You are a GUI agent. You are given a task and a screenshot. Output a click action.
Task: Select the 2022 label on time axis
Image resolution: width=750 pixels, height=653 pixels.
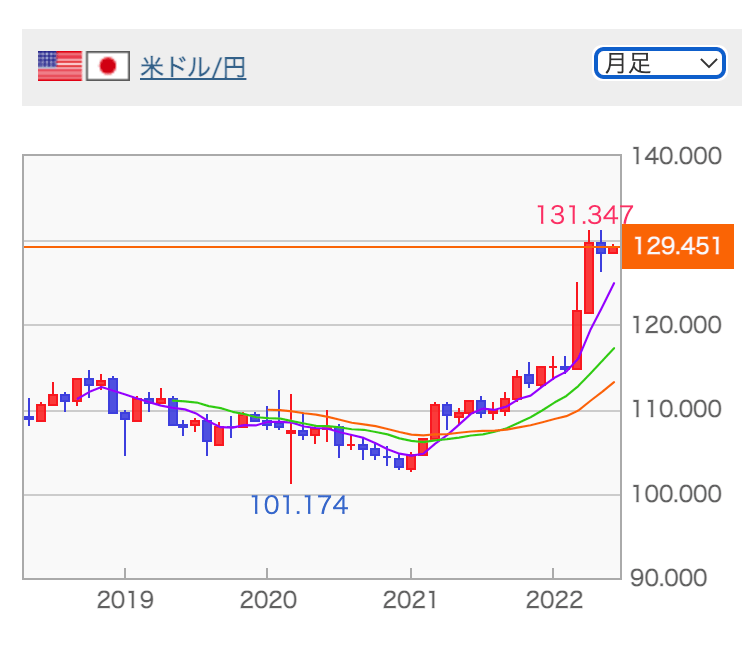pos(553,600)
